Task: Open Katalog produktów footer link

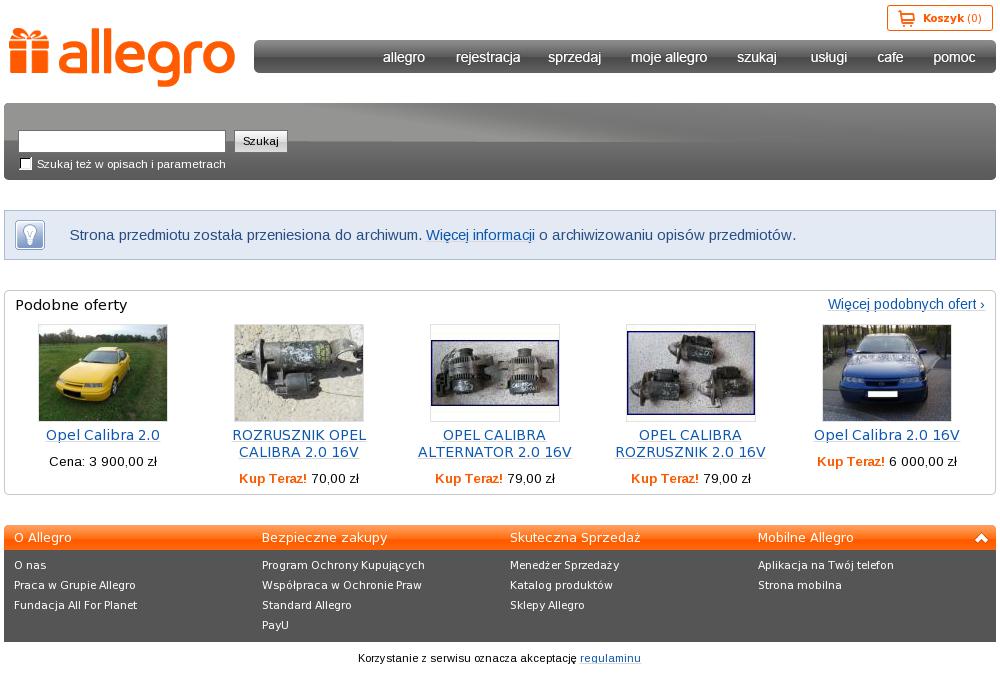Action: [x=561, y=585]
